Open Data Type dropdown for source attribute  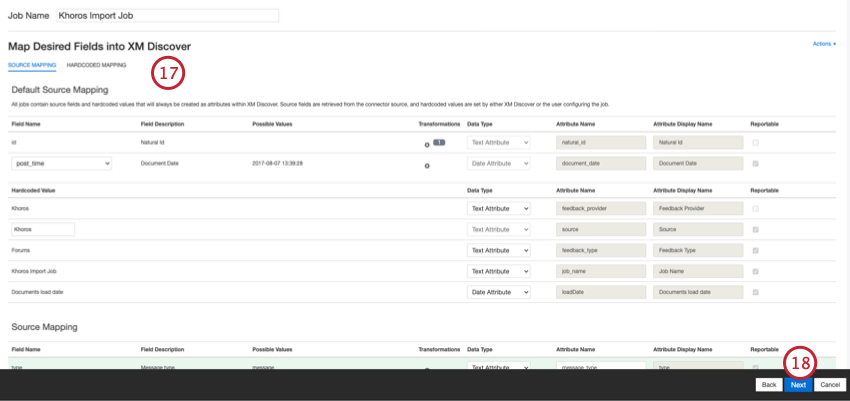(x=499, y=230)
